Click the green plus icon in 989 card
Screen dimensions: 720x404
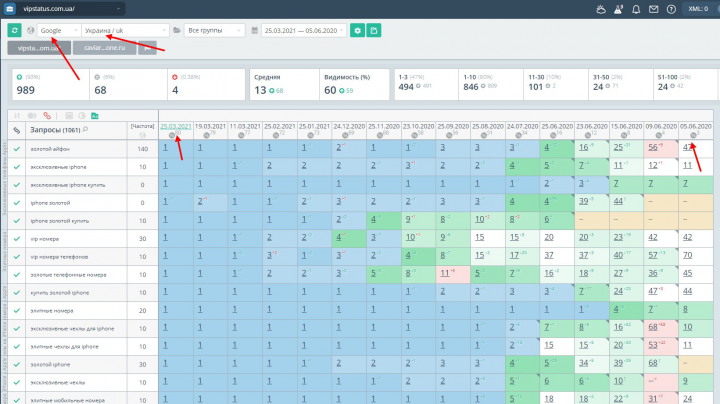tap(19, 77)
